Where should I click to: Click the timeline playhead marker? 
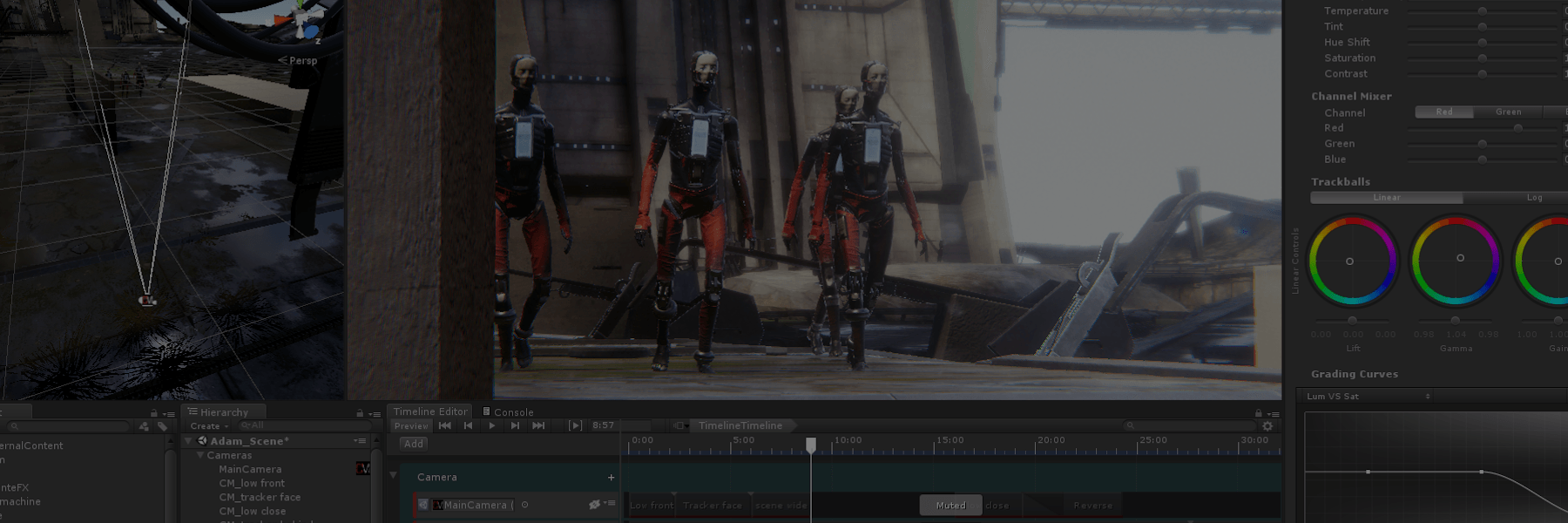coord(811,445)
